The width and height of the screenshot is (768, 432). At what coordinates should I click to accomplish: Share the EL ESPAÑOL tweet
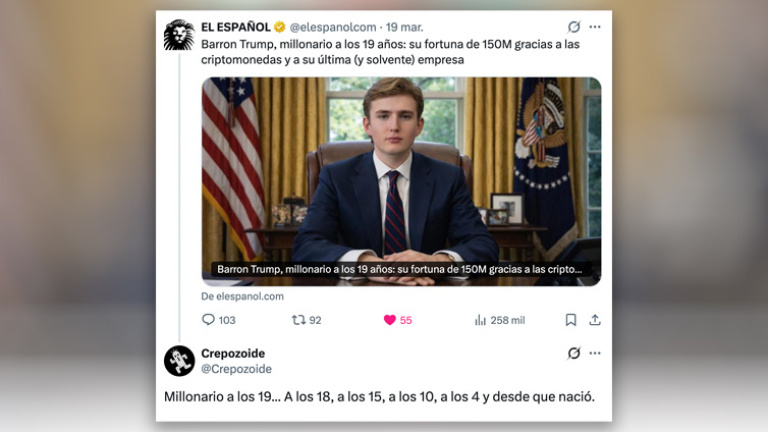tap(595, 320)
